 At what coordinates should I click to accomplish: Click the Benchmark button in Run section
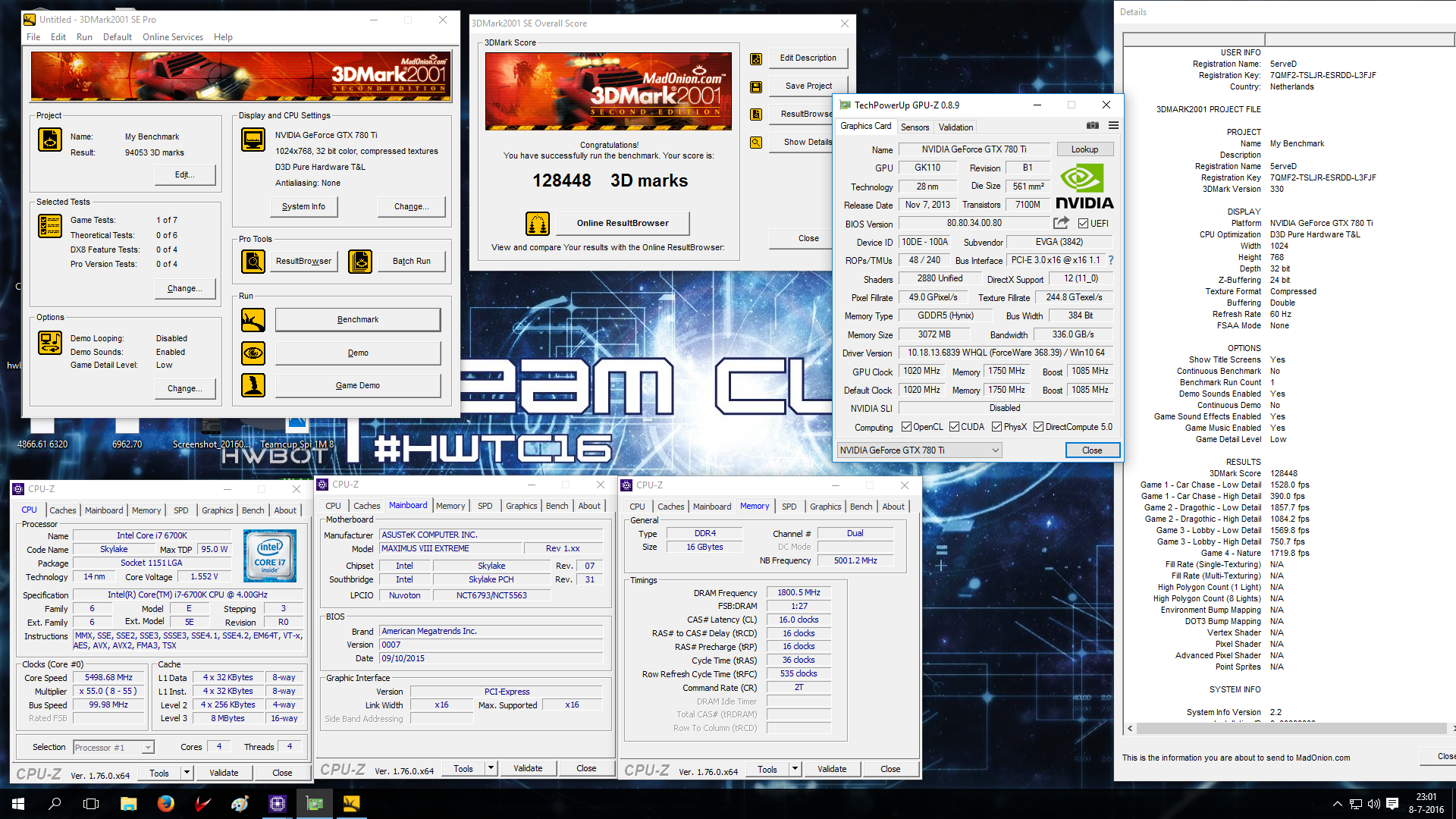point(358,320)
